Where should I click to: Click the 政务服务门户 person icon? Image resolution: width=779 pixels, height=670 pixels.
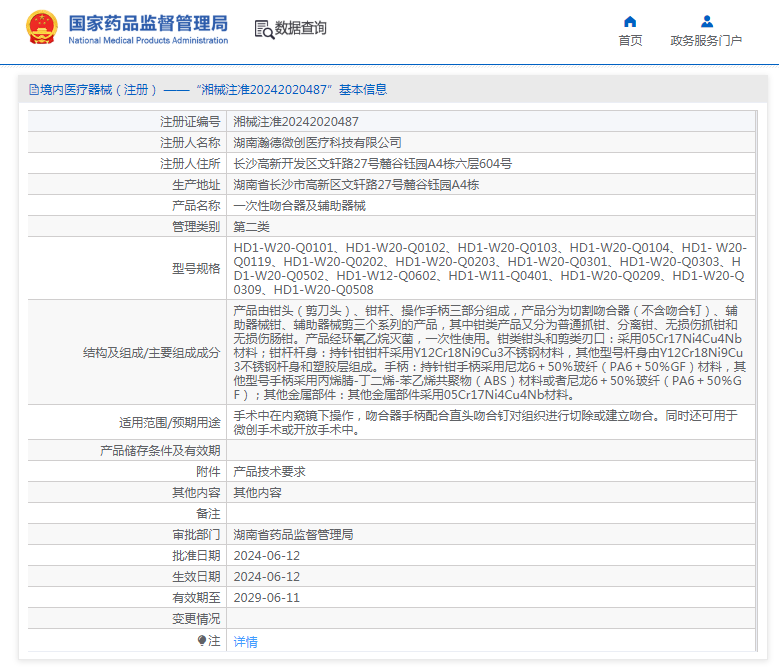click(706, 21)
